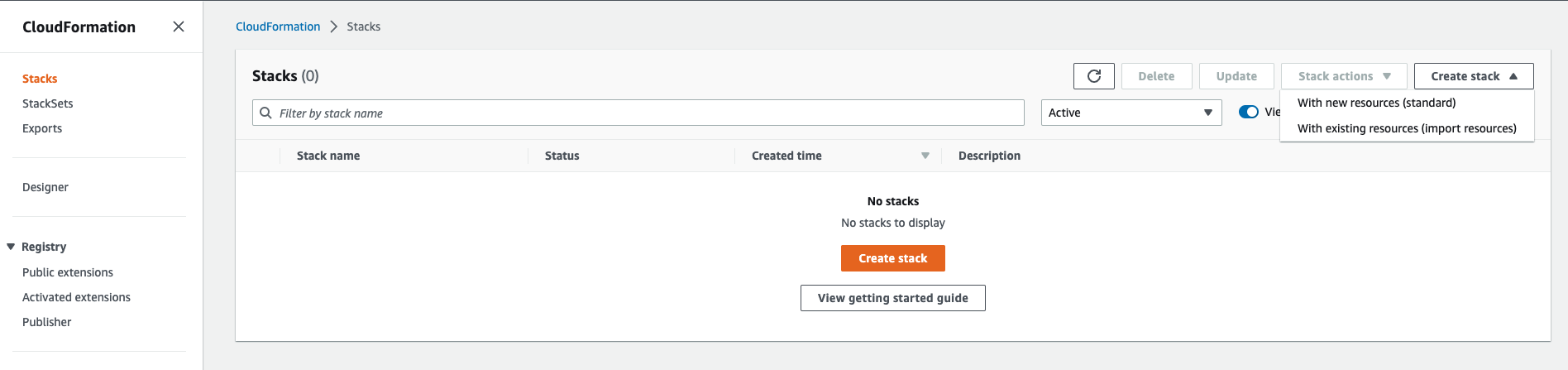
Task: Click the breadcrumb chevron separator
Action: click(x=334, y=26)
